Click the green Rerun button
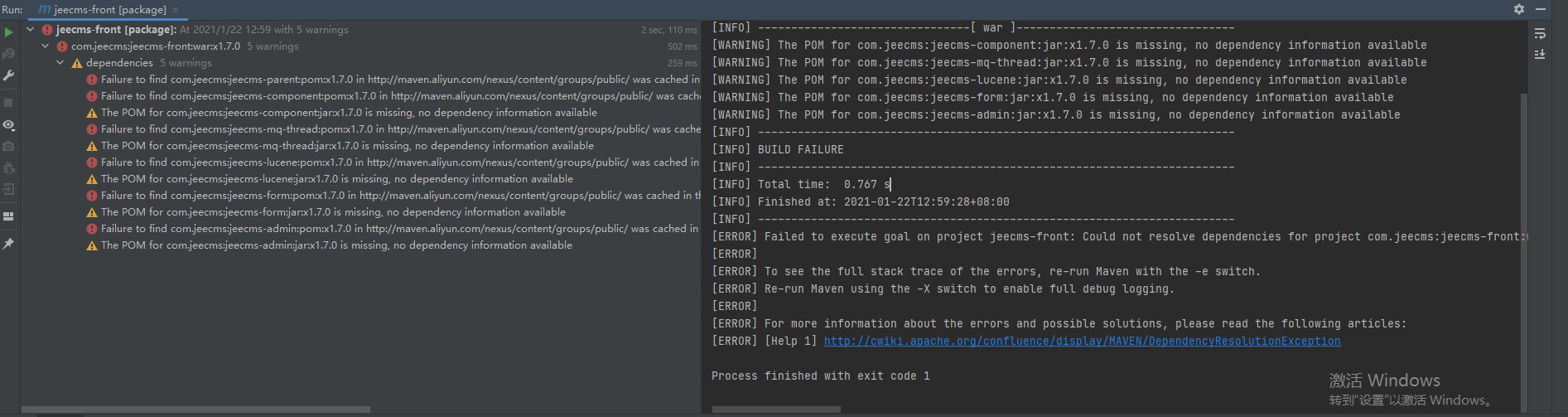The width and height of the screenshot is (1568, 417). 8,32
